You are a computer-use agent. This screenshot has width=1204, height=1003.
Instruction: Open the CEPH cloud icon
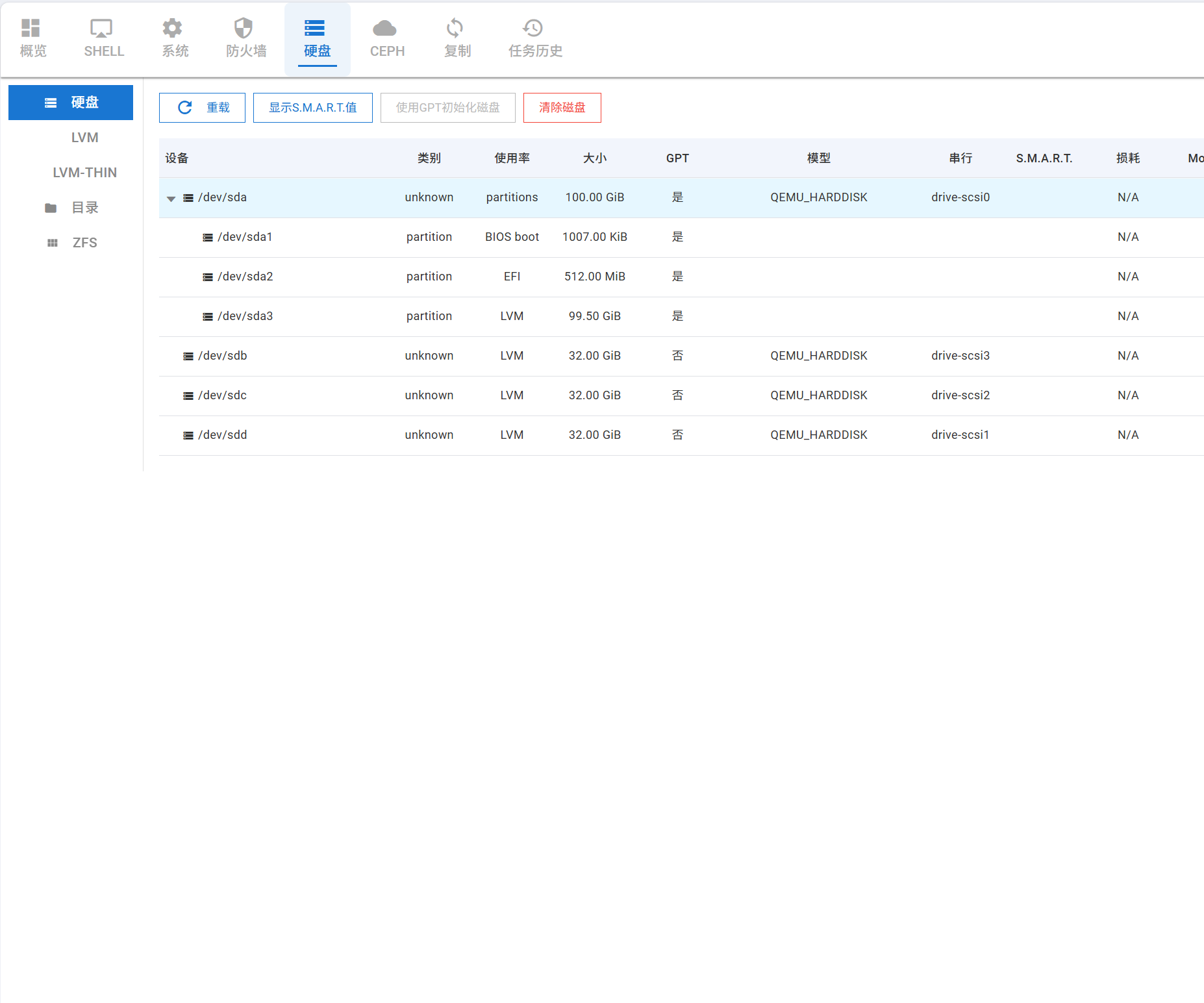(x=384, y=28)
